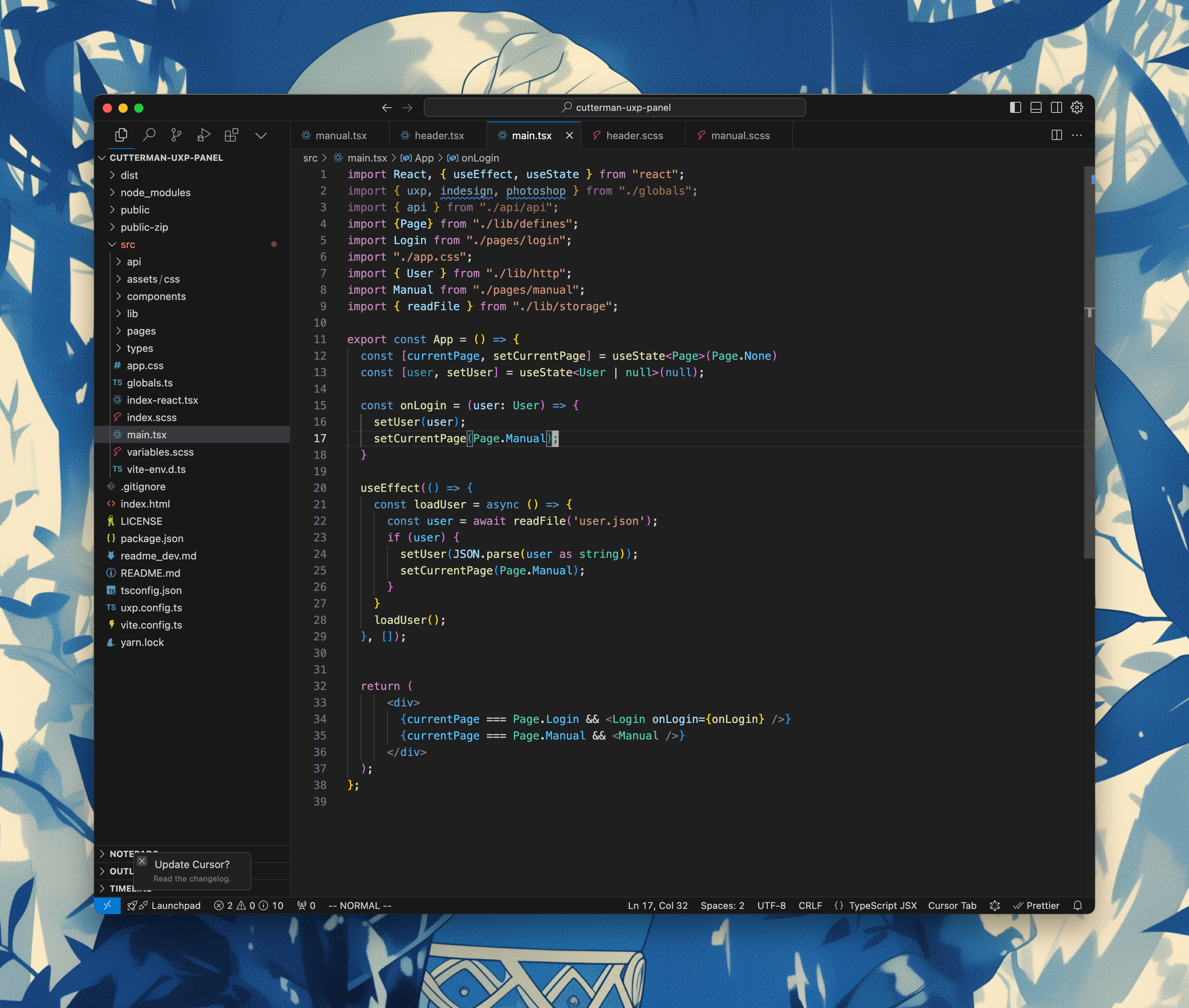This screenshot has width=1189, height=1008.
Task: Open notifications bell icon
Action: (x=1078, y=906)
